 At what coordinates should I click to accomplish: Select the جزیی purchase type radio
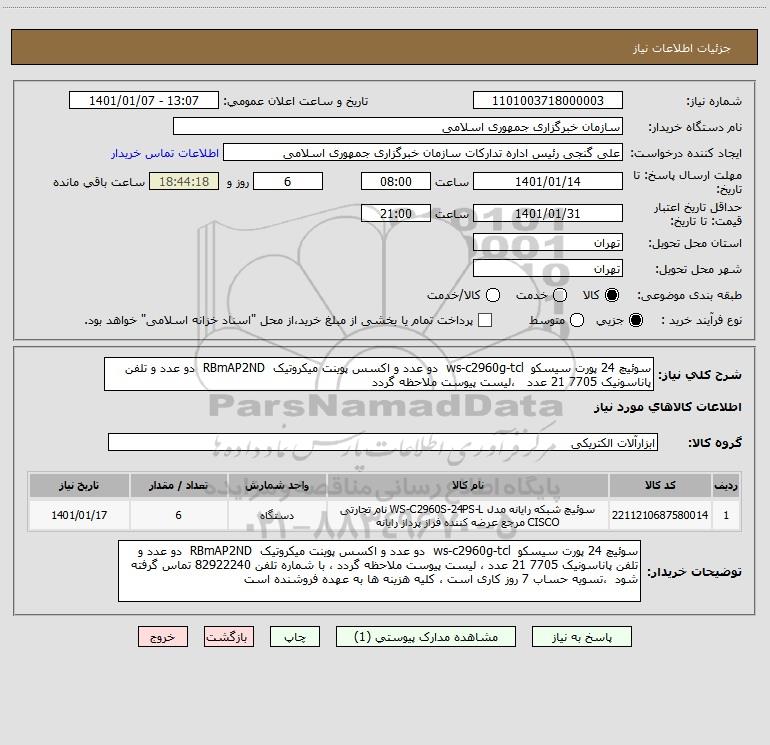[636, 320]
